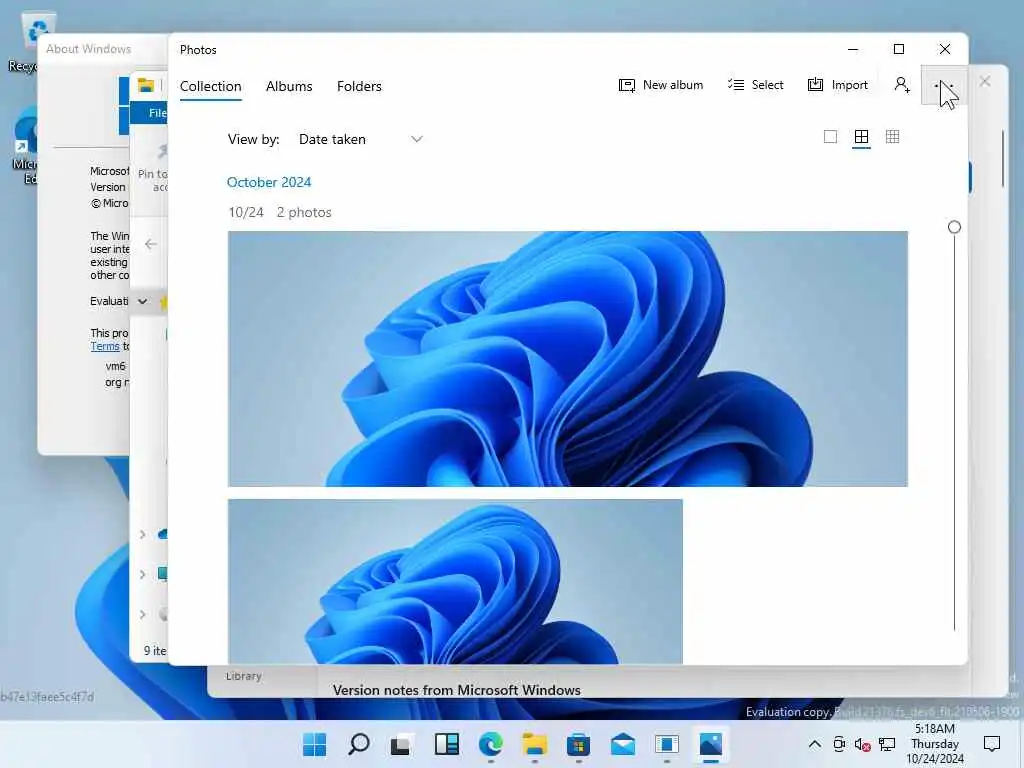Click back arrow in File Explorer
Screen dimensions: 1024x768
tap(151, 244)
